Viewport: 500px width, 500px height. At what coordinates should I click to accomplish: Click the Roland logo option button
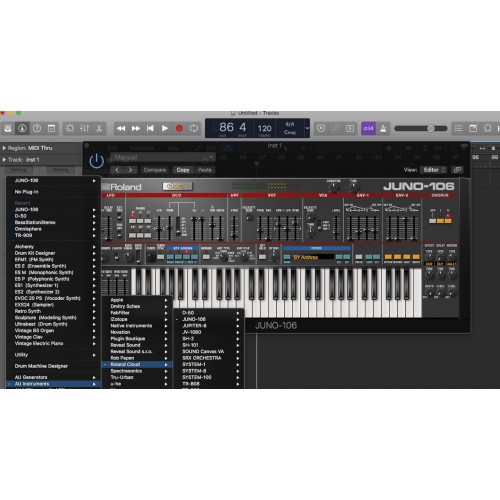177,186
